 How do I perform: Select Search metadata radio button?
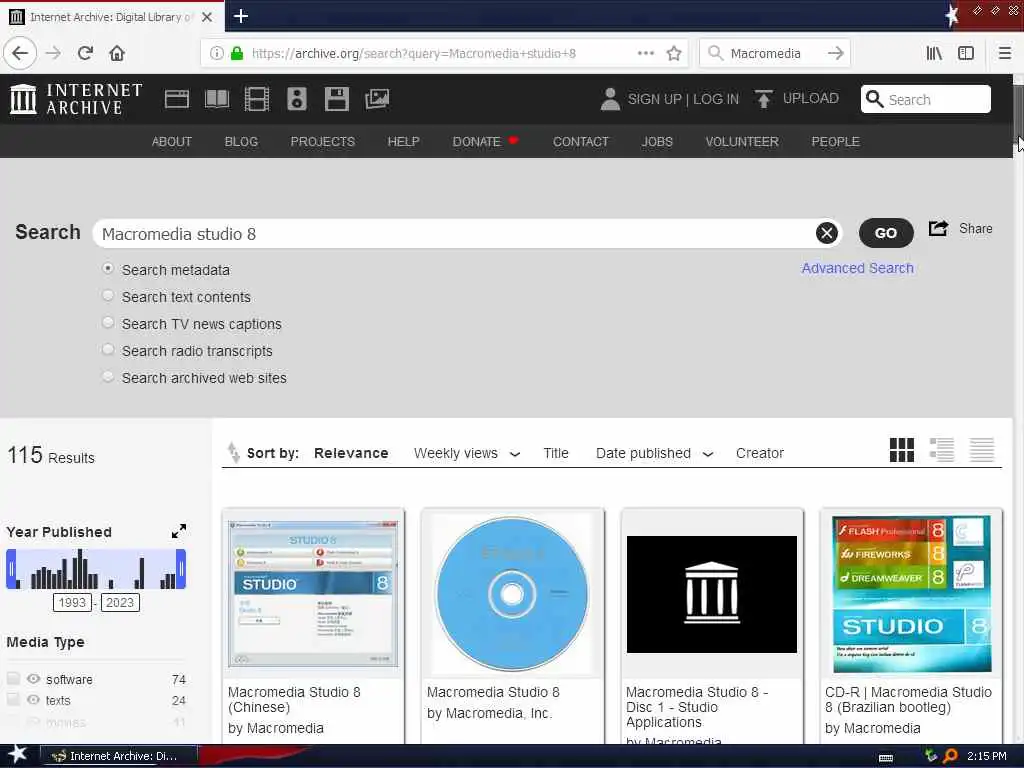click(x=108, y=268)
